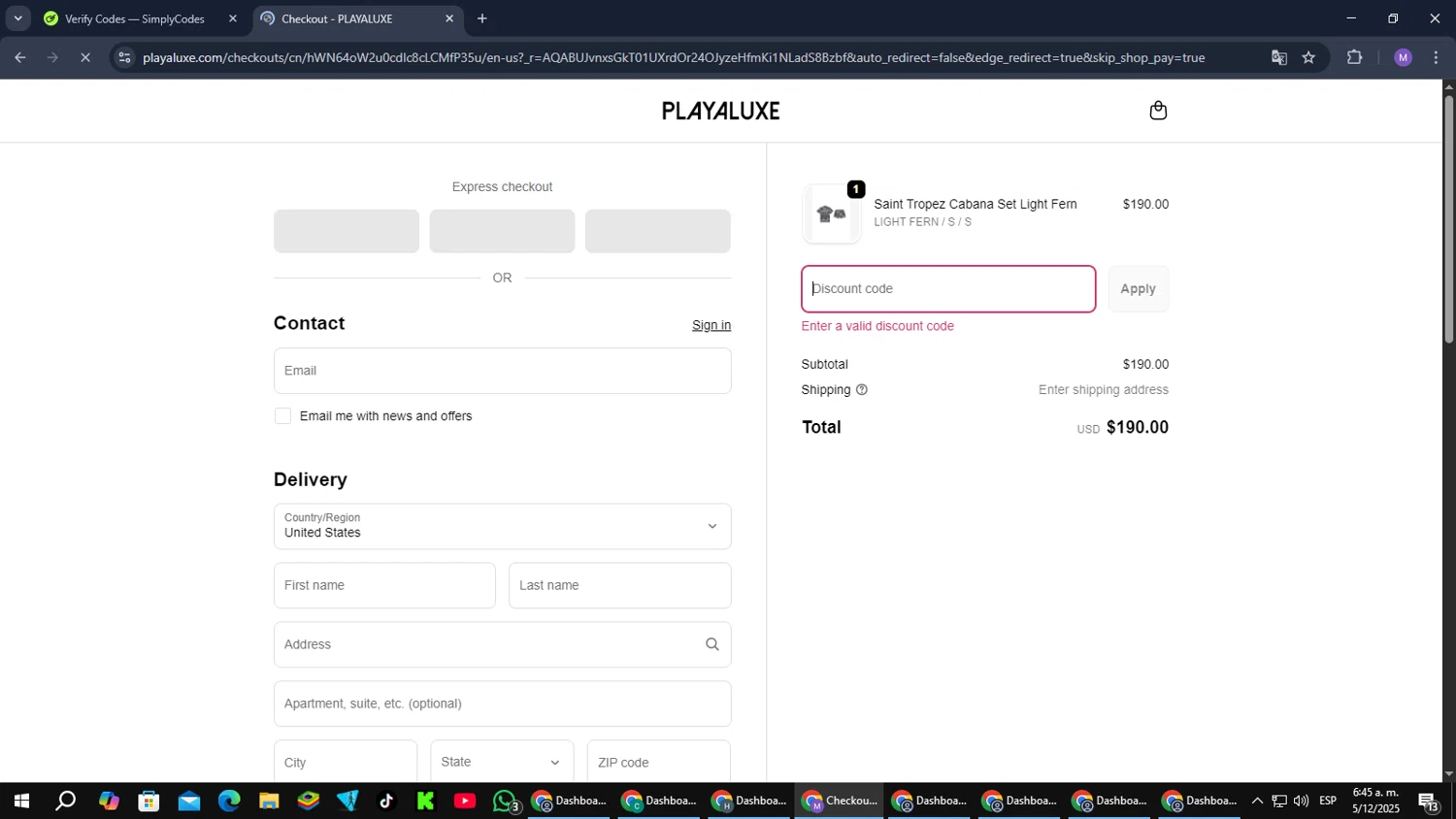This screenshot has height=819, width=1456.
Task: Open the Mail app in taskbar
Action: (x=188, y=802)
